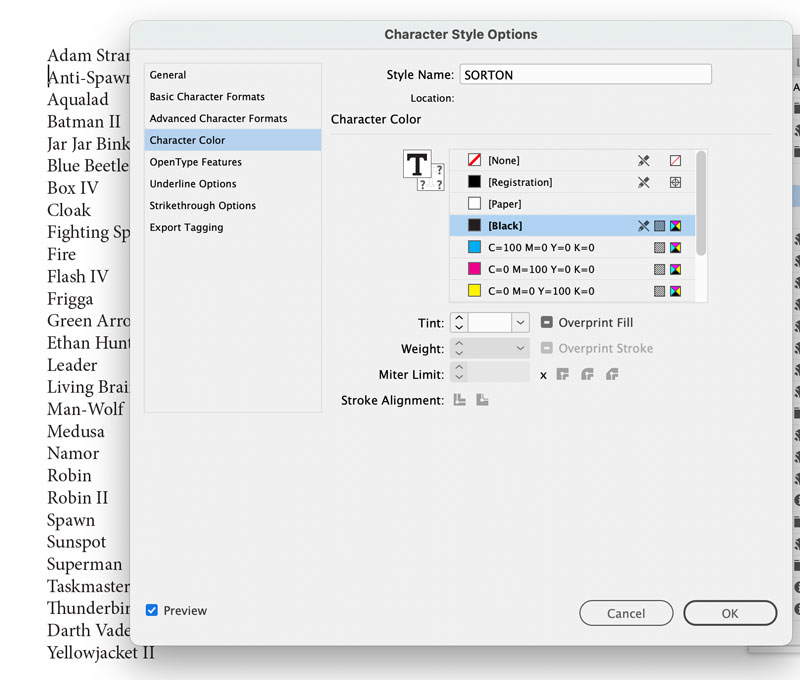Open the General section
Image resolution: width=800 pixels, height=680 pixels.
(x=233, y=75)
